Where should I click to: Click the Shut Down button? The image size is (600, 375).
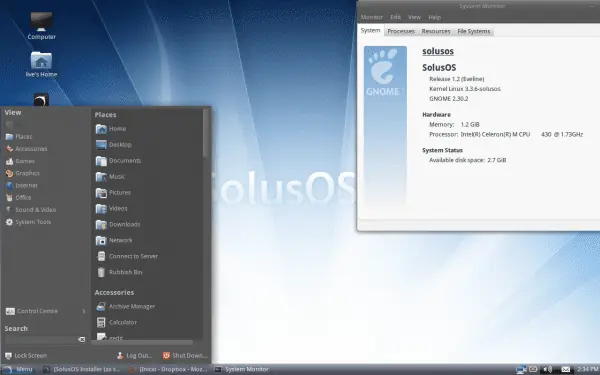point(185,356)
